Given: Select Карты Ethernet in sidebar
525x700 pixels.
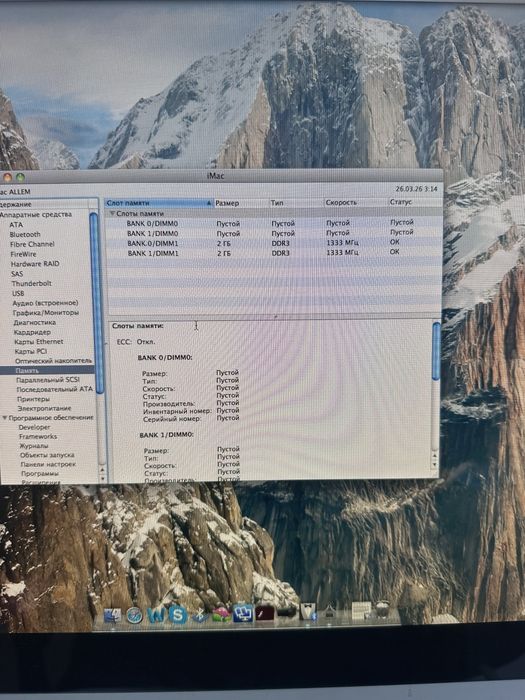Looking at the screenshot, I should (39, 342).
